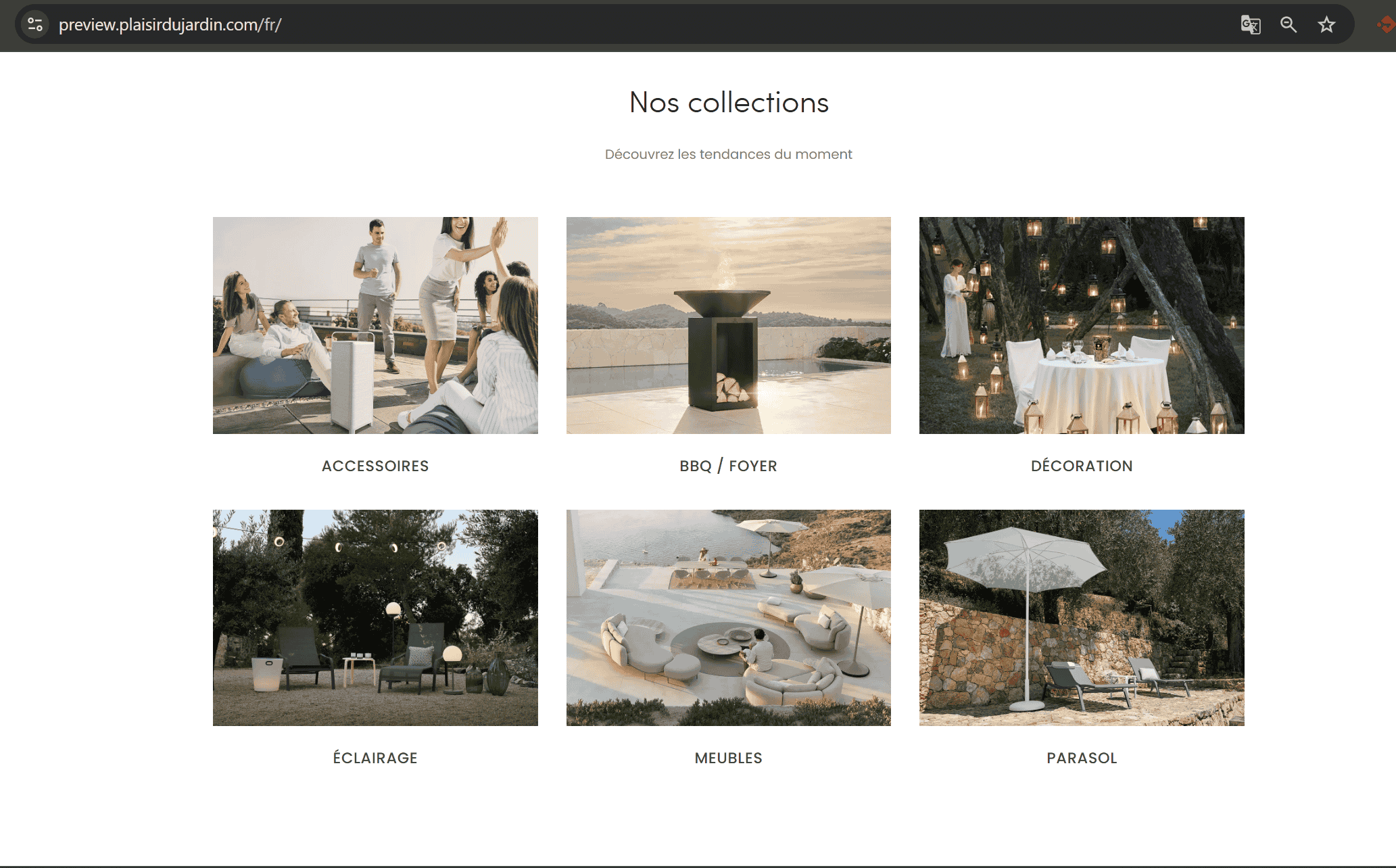
Task: Open the MEUBLES category label
Action: point(728,758)
